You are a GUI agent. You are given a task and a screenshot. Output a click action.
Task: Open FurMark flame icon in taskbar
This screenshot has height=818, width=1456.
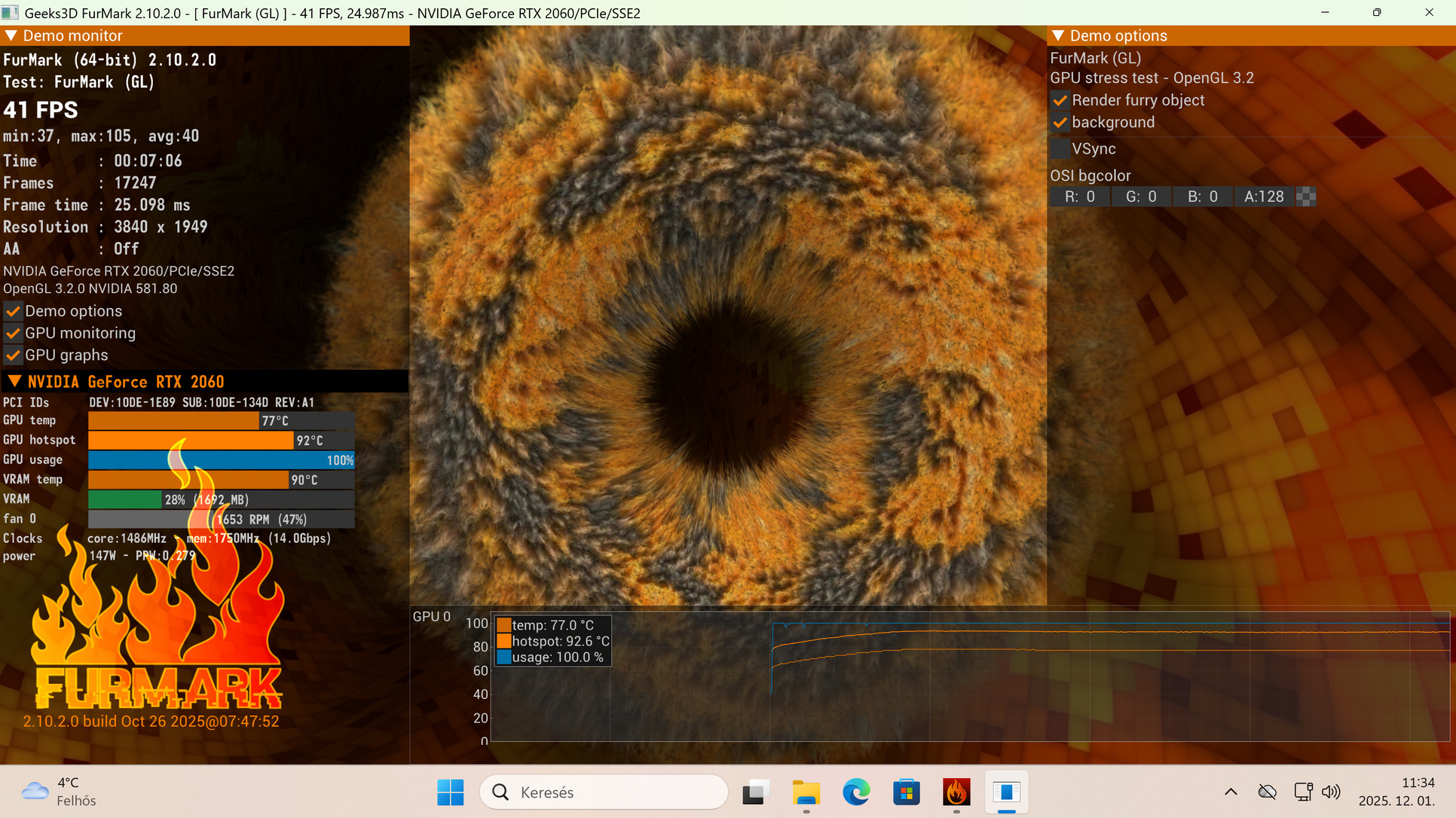956,792
